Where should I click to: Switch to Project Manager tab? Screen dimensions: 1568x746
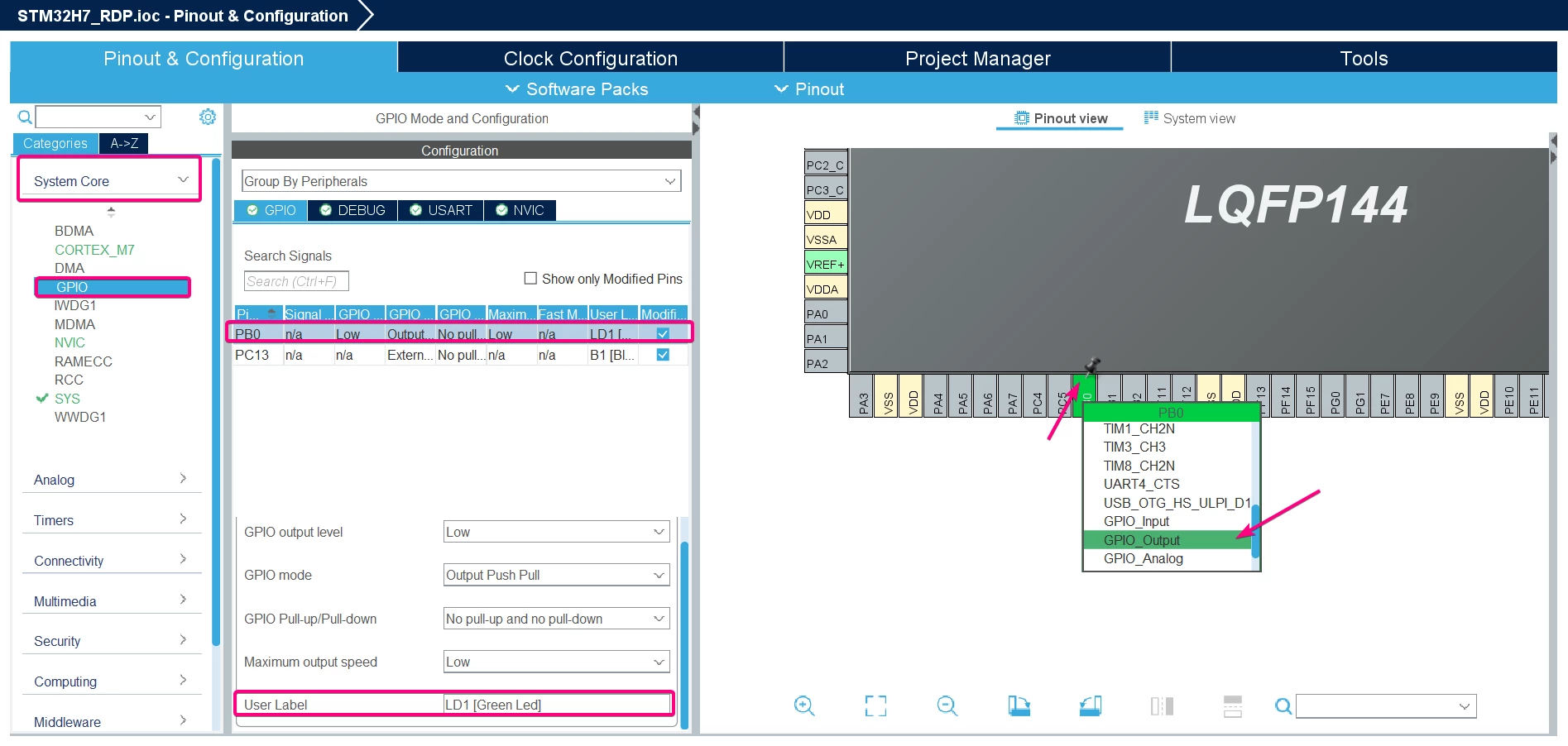tap(977, 58)
